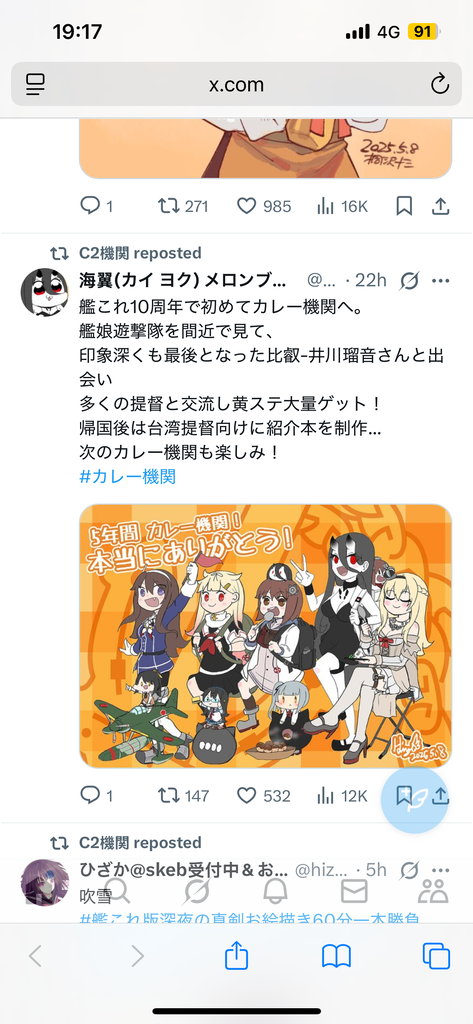Open more options on ひざか's post
This screenshot has width=473, height=1024.
(x=441, y=870)
